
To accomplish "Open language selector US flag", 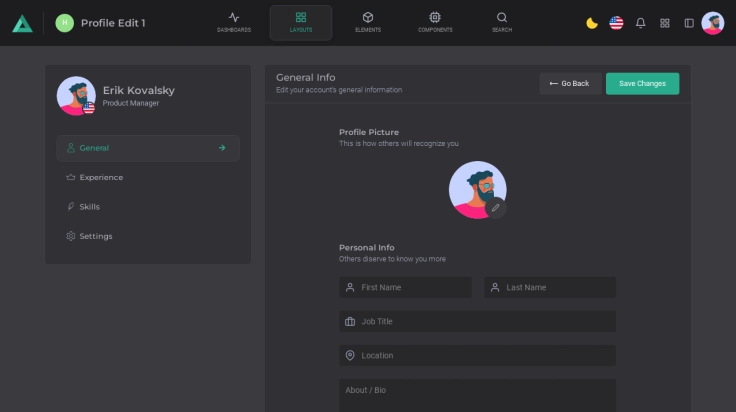I will tap(616, 23).
